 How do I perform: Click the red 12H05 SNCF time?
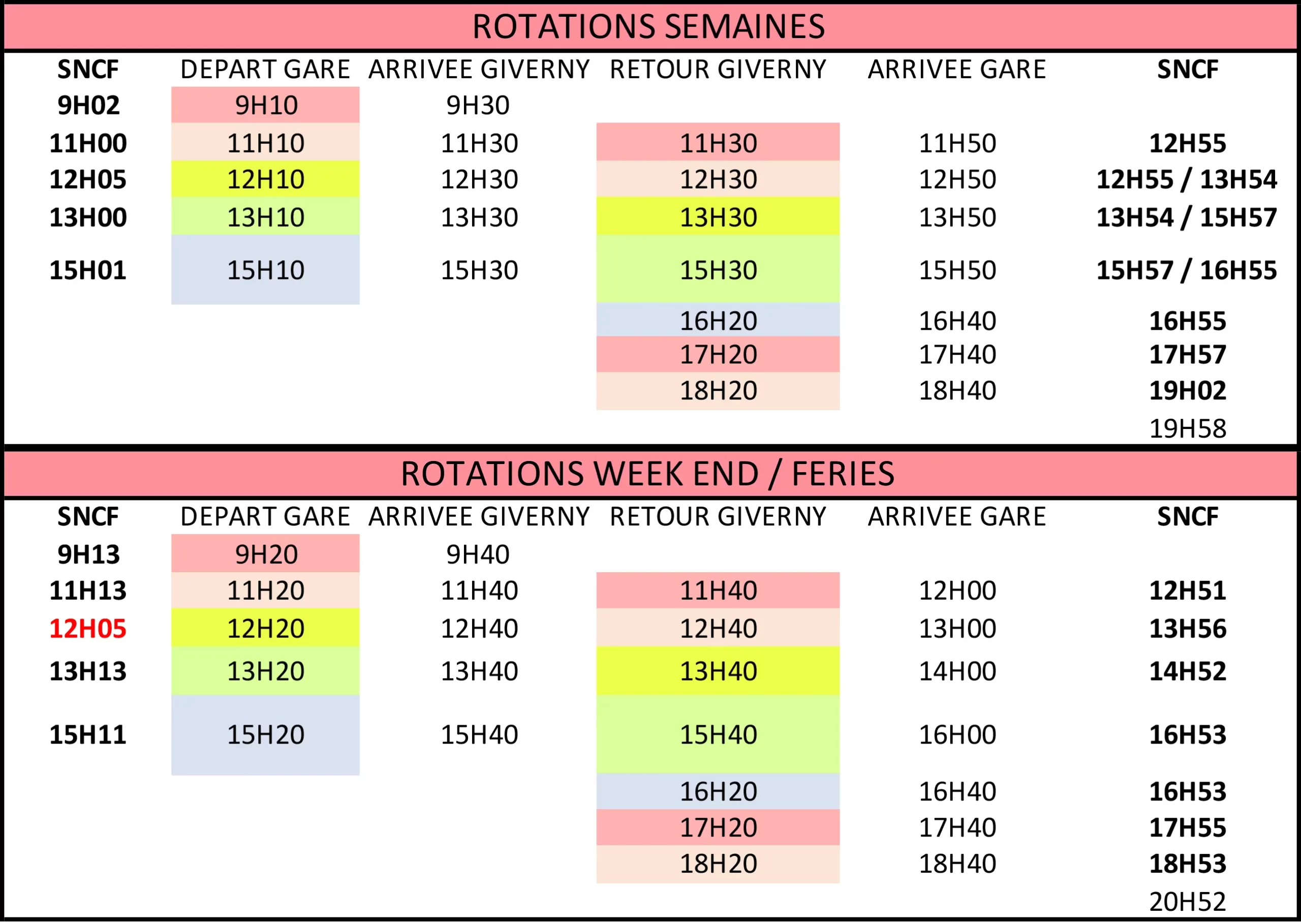coord(88,629)
